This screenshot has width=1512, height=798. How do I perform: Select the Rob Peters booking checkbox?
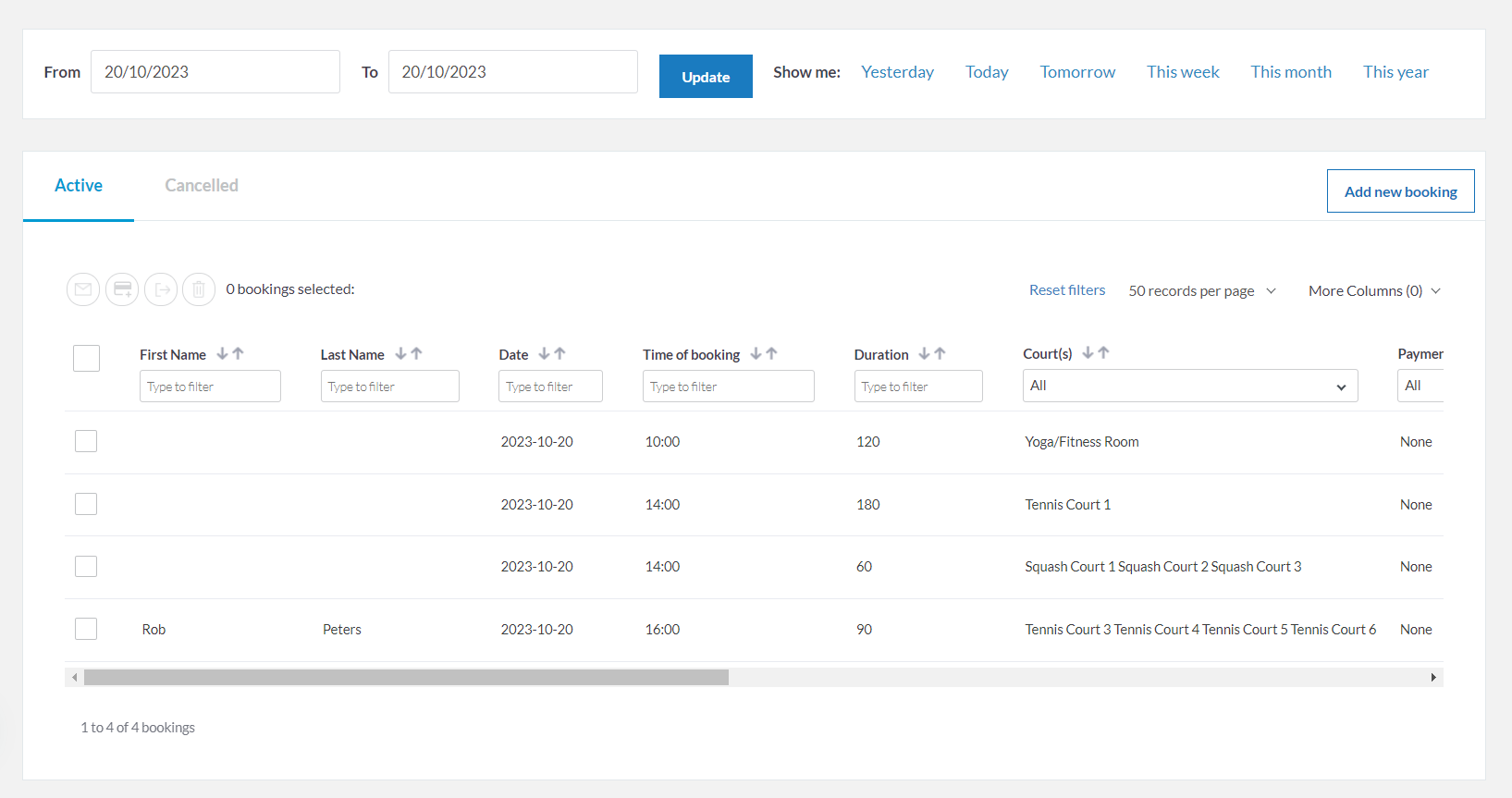(x=86, y=629)
